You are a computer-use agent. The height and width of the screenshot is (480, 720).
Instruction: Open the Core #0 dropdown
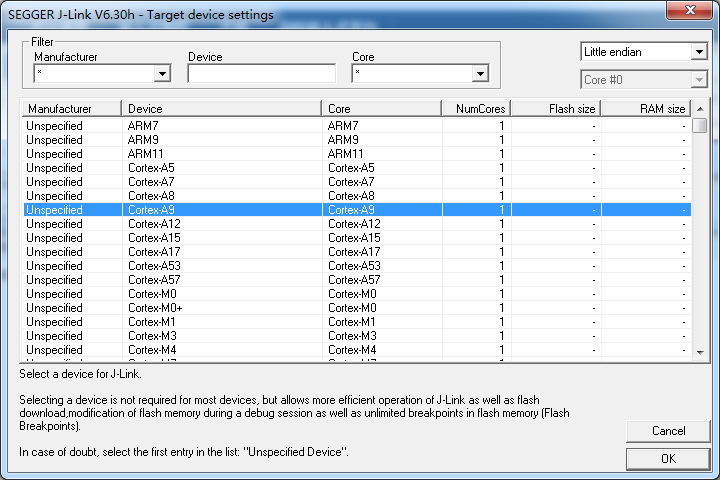coord(699,80)
